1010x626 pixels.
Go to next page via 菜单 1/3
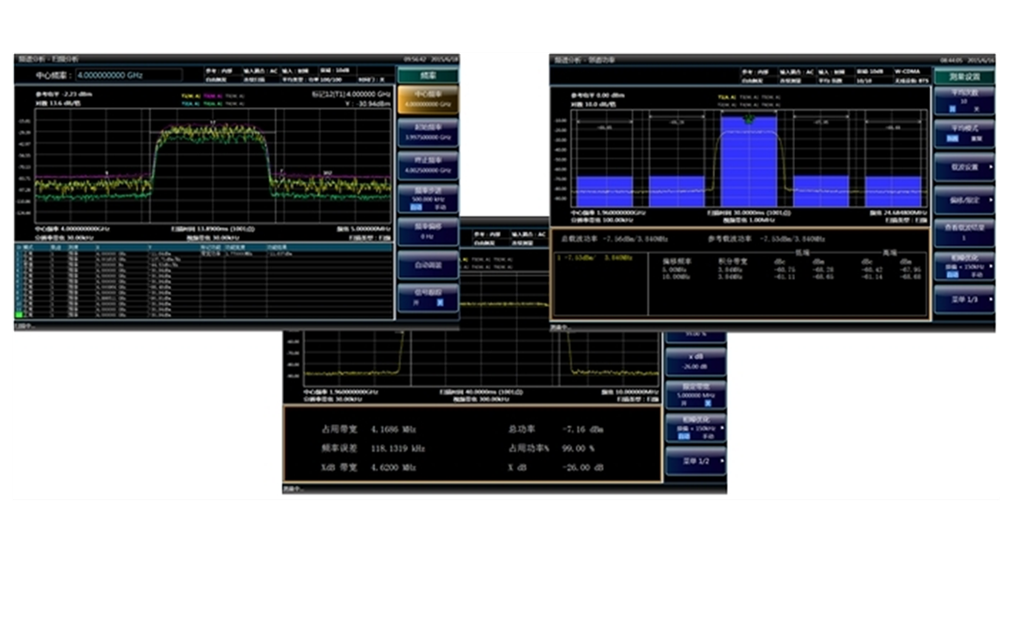[963, 299]
